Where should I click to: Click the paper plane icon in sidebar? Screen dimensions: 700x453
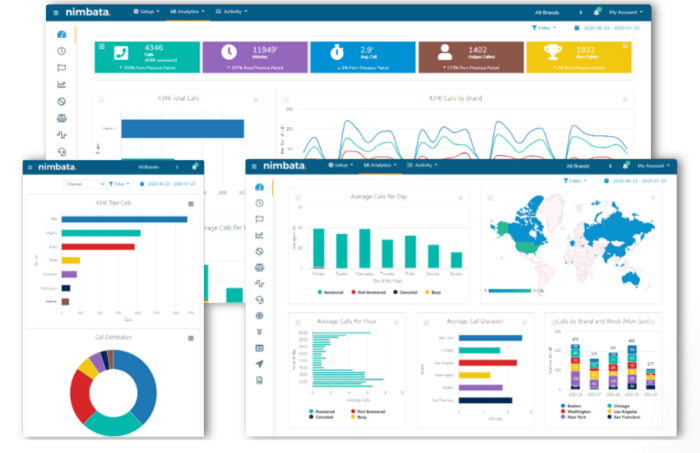tap(260, 364)
